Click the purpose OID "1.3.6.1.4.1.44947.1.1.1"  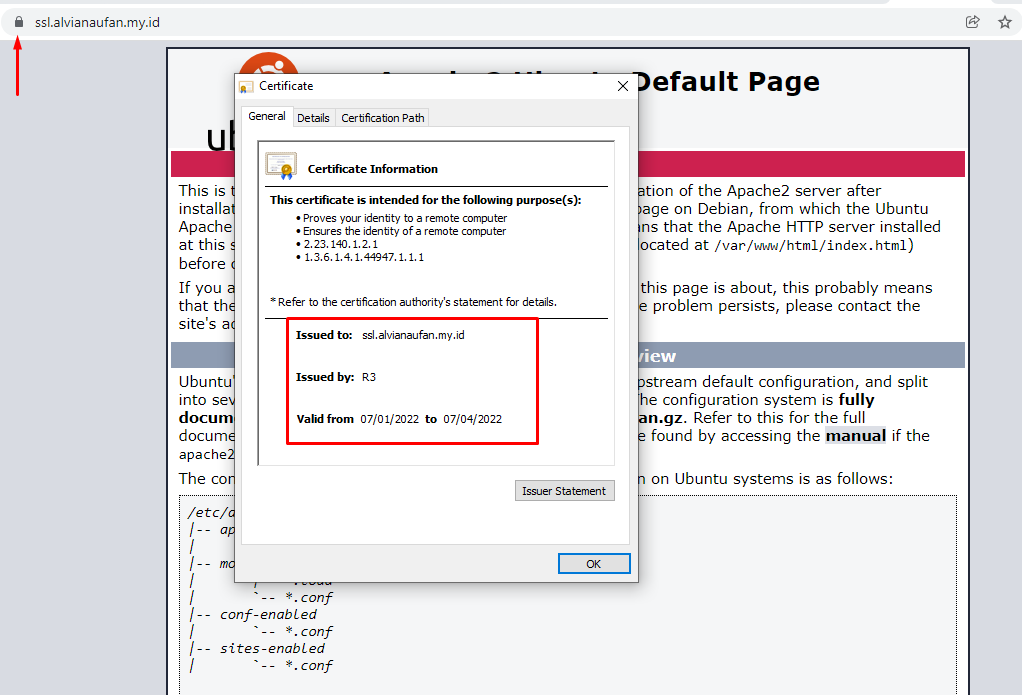coord(364,258)
